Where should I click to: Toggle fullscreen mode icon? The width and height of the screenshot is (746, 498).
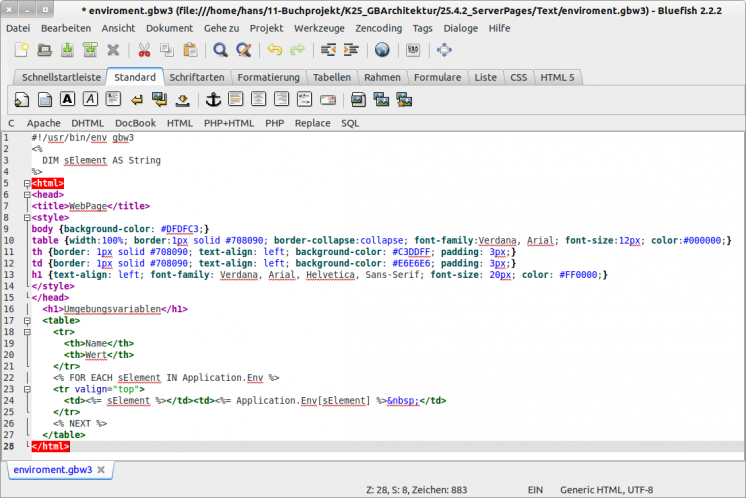coord(444,49)
